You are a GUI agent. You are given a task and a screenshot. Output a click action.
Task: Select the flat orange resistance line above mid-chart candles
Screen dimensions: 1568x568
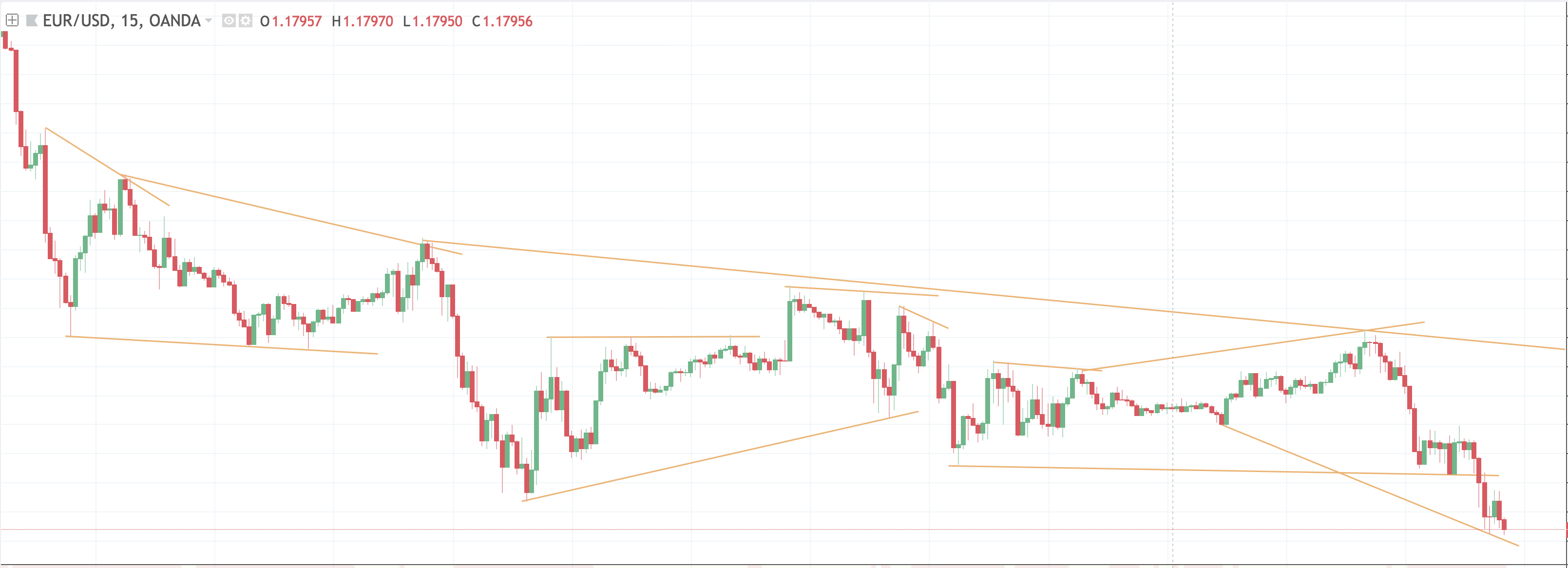[653, 337]
